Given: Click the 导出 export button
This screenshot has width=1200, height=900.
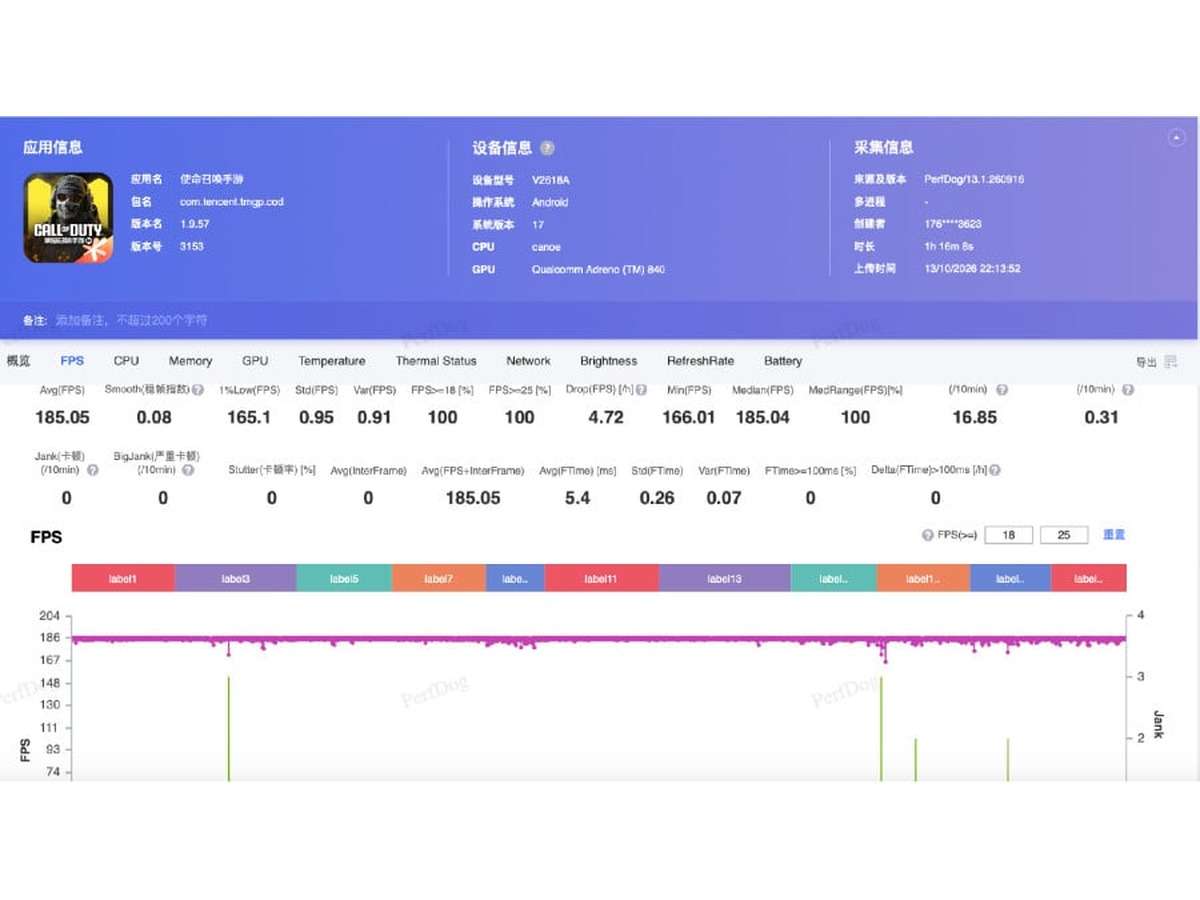Looking at the screenshot, I should click(x=1156, y=362).
